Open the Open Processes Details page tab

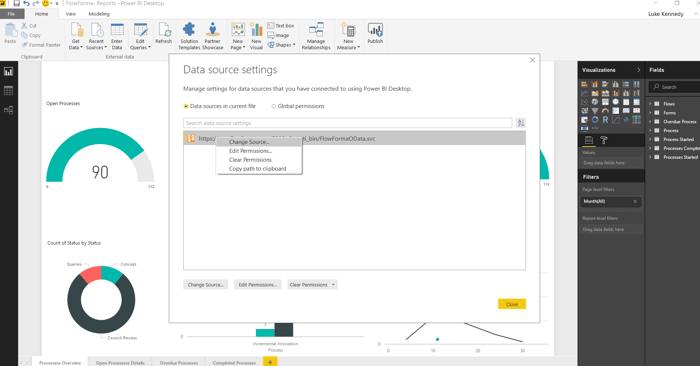coord(120,362)
